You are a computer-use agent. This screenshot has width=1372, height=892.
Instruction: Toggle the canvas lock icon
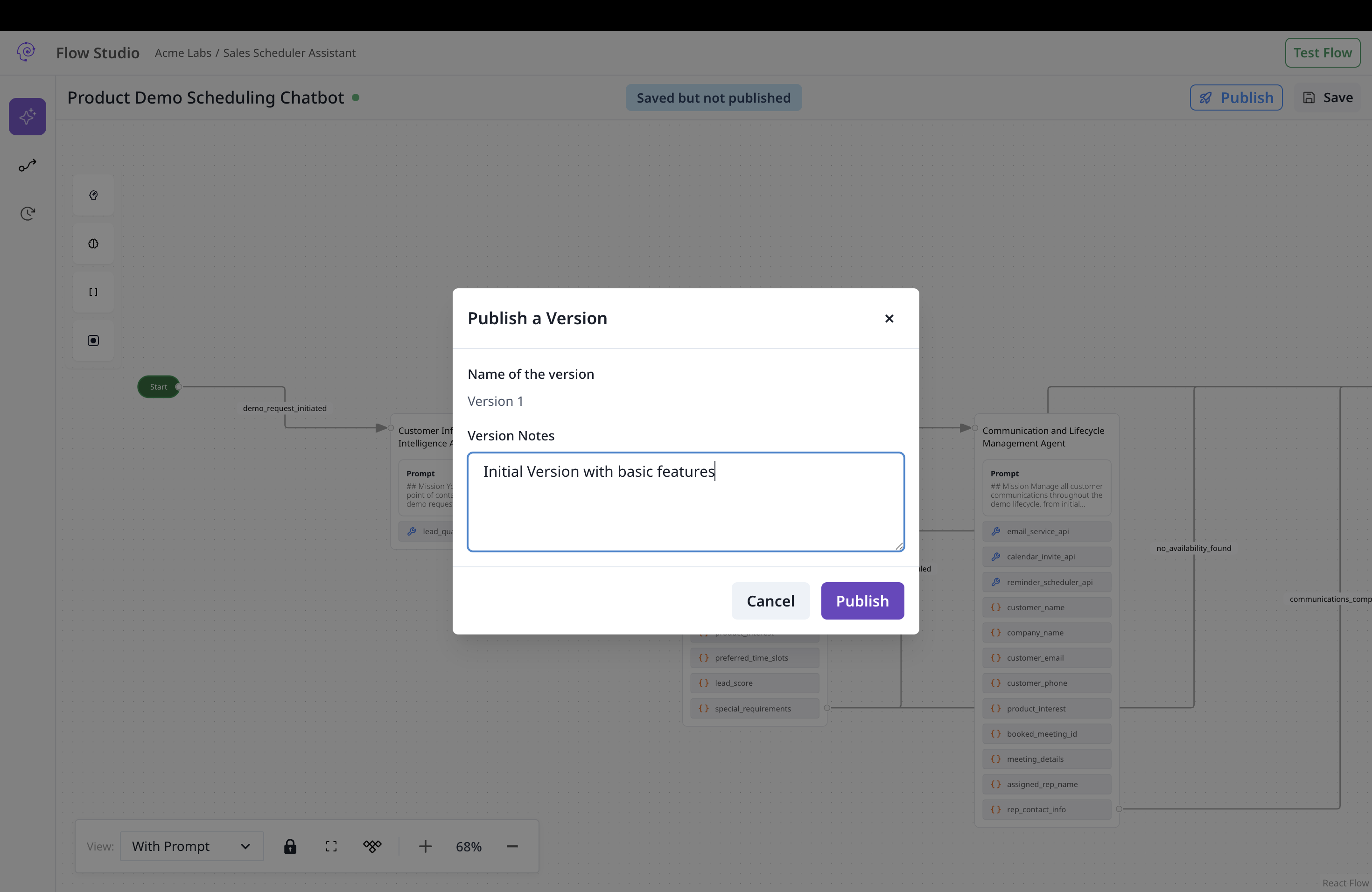[x=290, y=846]
